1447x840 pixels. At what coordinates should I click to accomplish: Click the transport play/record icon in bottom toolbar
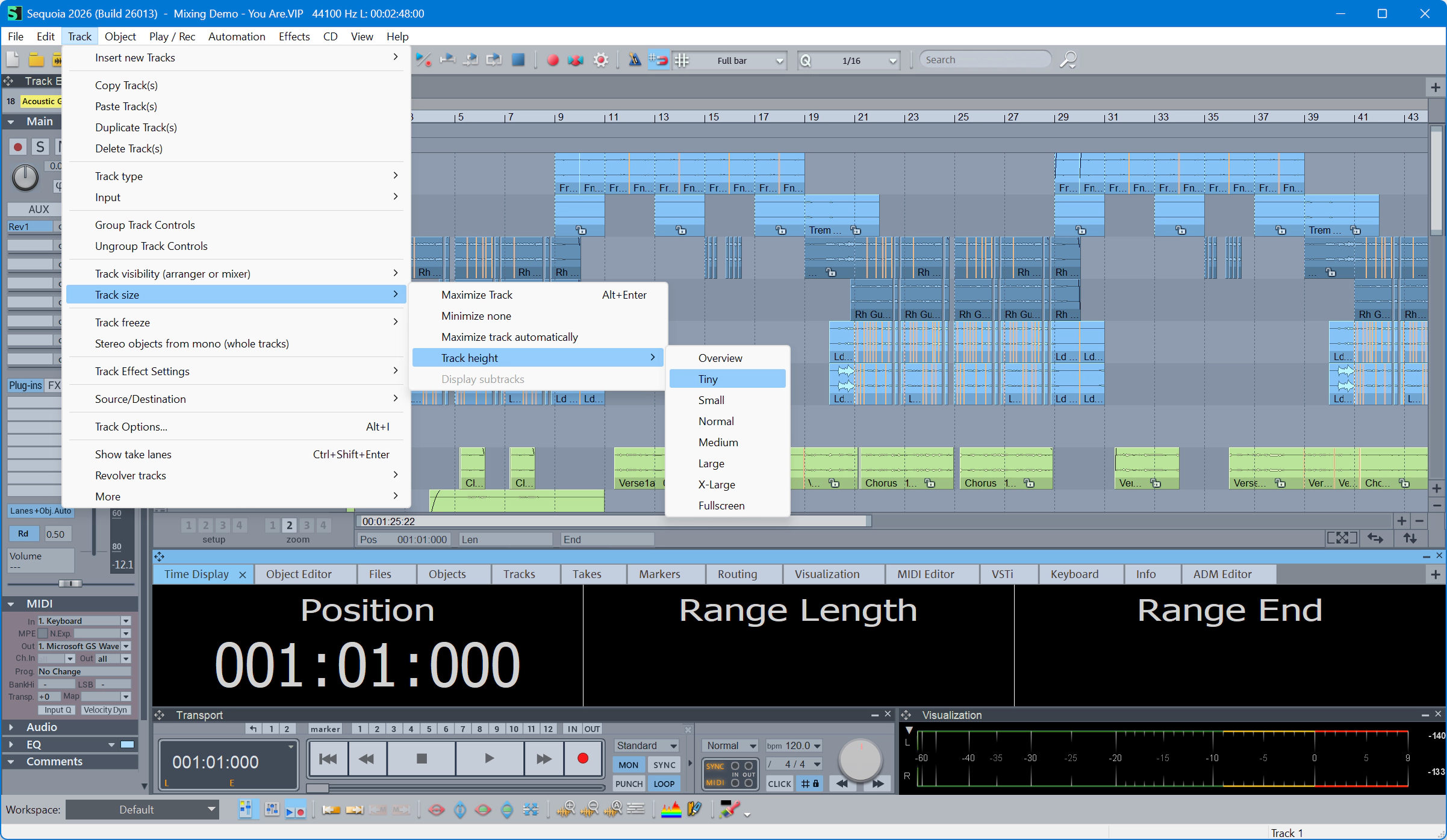(295, 809)
